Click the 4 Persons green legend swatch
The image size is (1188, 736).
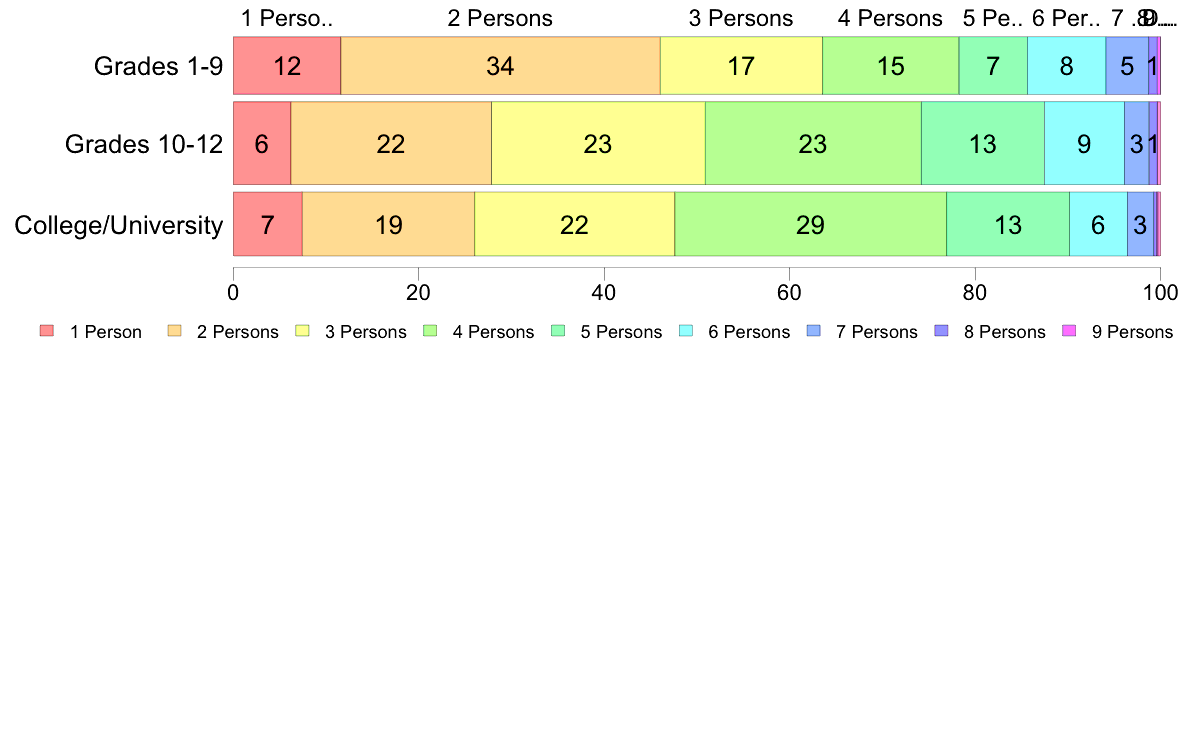pyautogui.click(x=430, y=330)
